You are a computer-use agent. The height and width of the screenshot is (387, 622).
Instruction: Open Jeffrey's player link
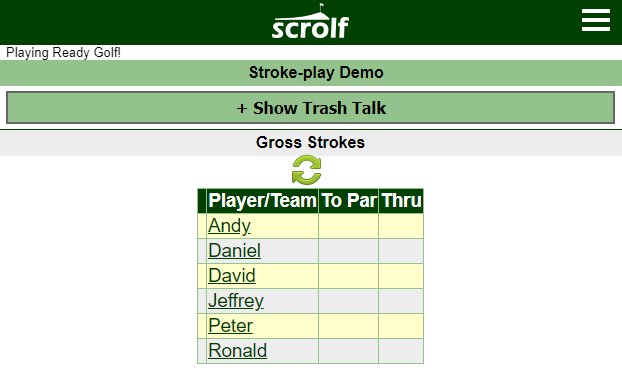click(x=236, y=301)
